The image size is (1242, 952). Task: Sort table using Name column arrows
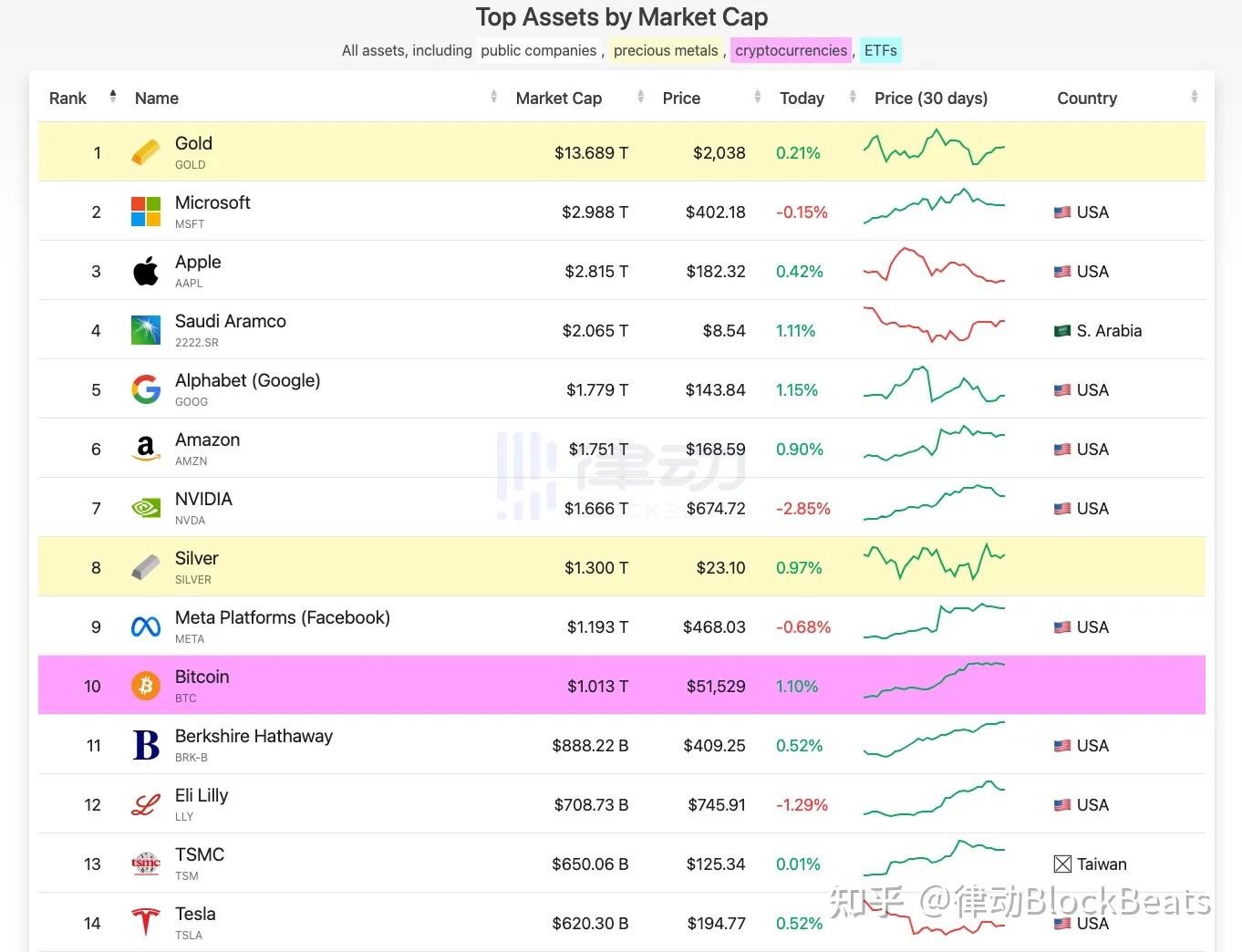493,96
